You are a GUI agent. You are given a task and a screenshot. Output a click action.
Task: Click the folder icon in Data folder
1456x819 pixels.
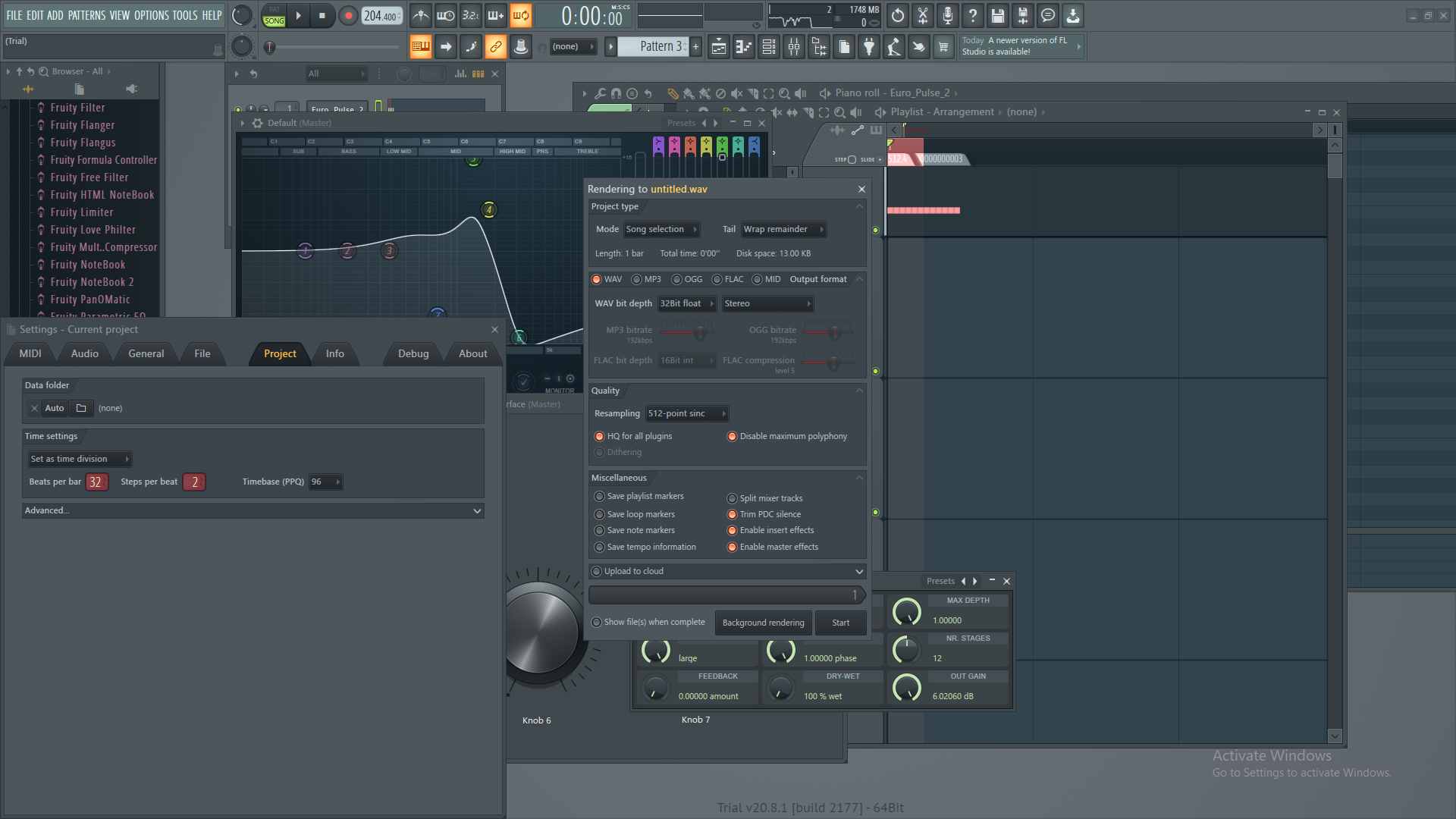pos(81,408)
